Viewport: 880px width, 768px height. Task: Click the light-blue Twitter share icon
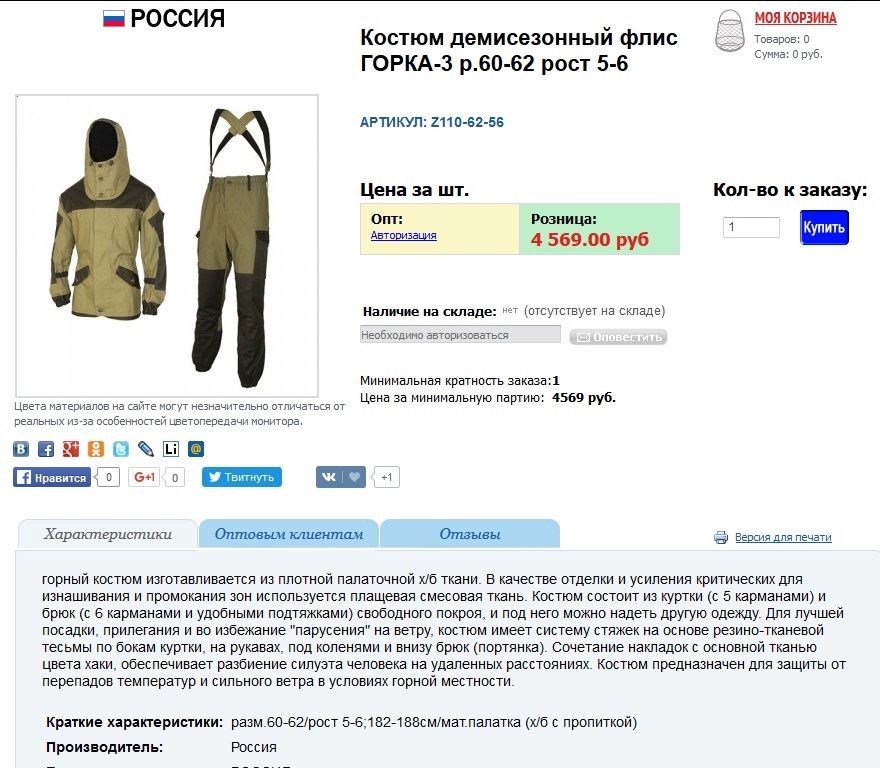121,449
